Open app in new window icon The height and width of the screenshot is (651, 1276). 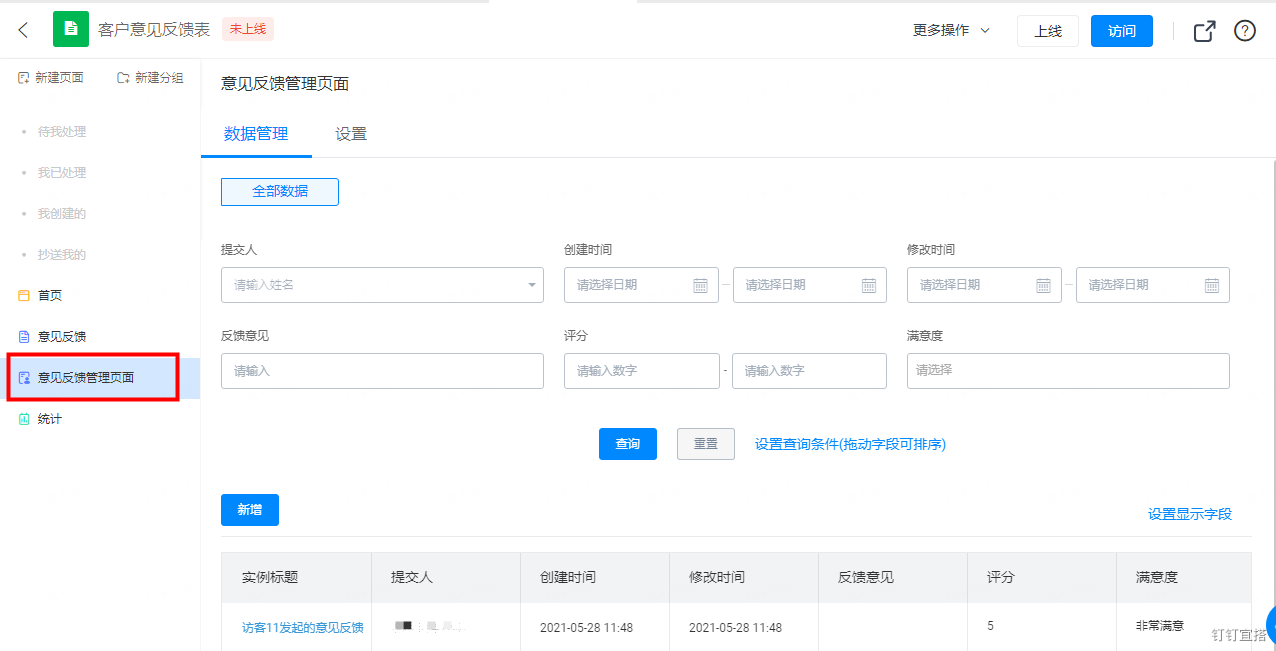click(1205, 31)
